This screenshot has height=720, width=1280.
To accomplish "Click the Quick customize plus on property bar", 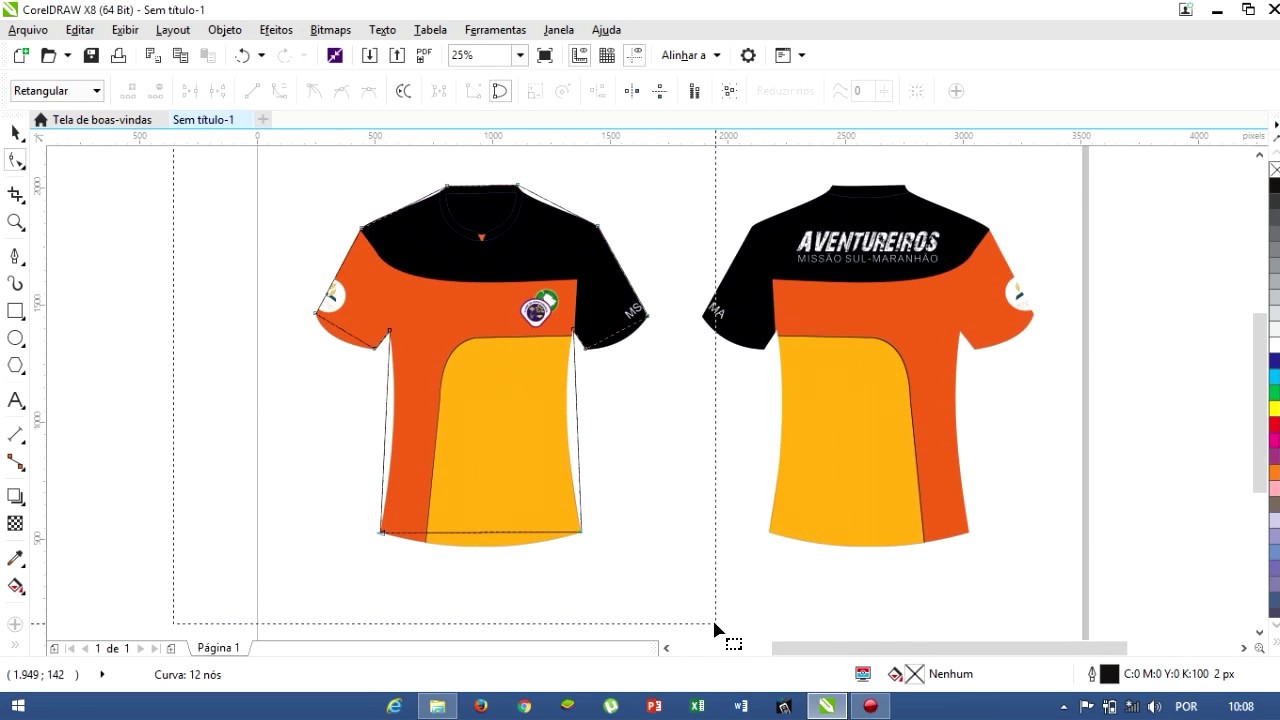I will coord(956,91).
